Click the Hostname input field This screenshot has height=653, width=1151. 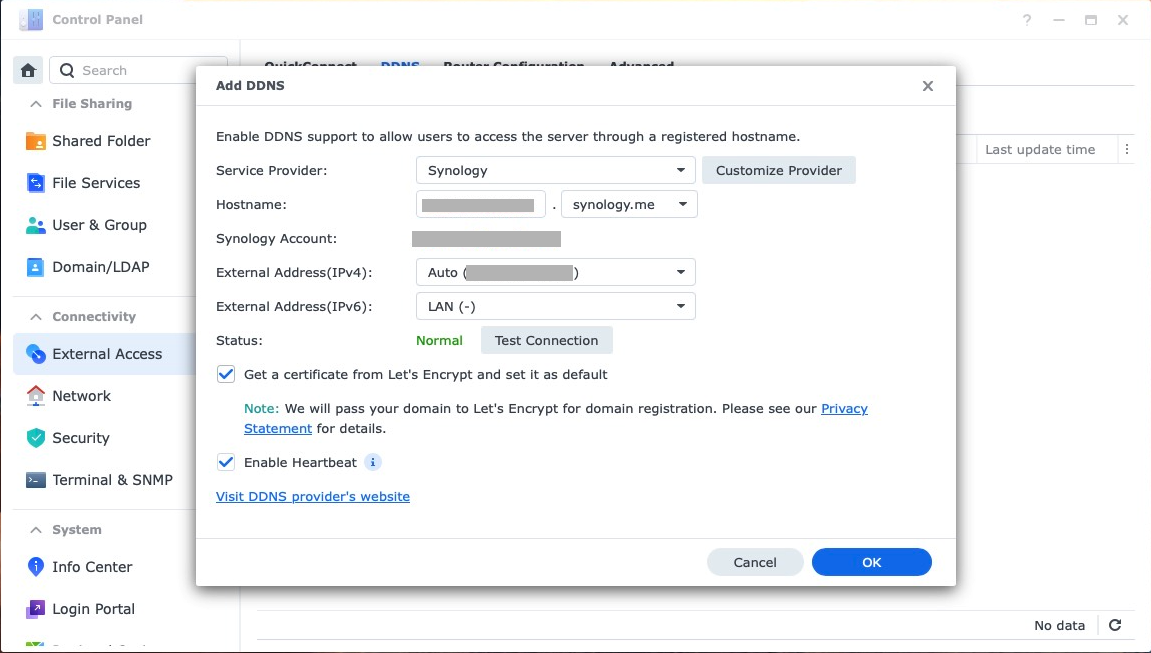pyautogui.click(x=480, y=205)
